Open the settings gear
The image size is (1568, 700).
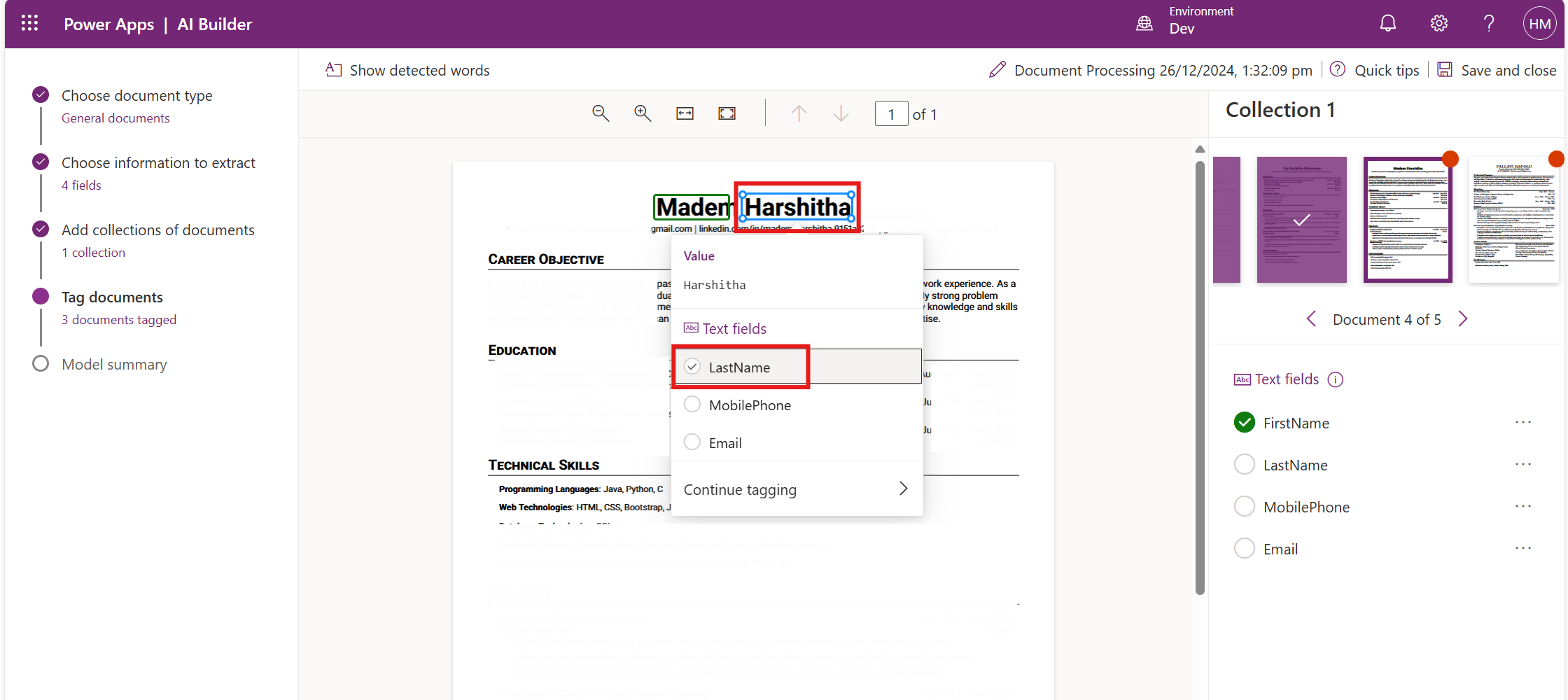(1438, 24)
